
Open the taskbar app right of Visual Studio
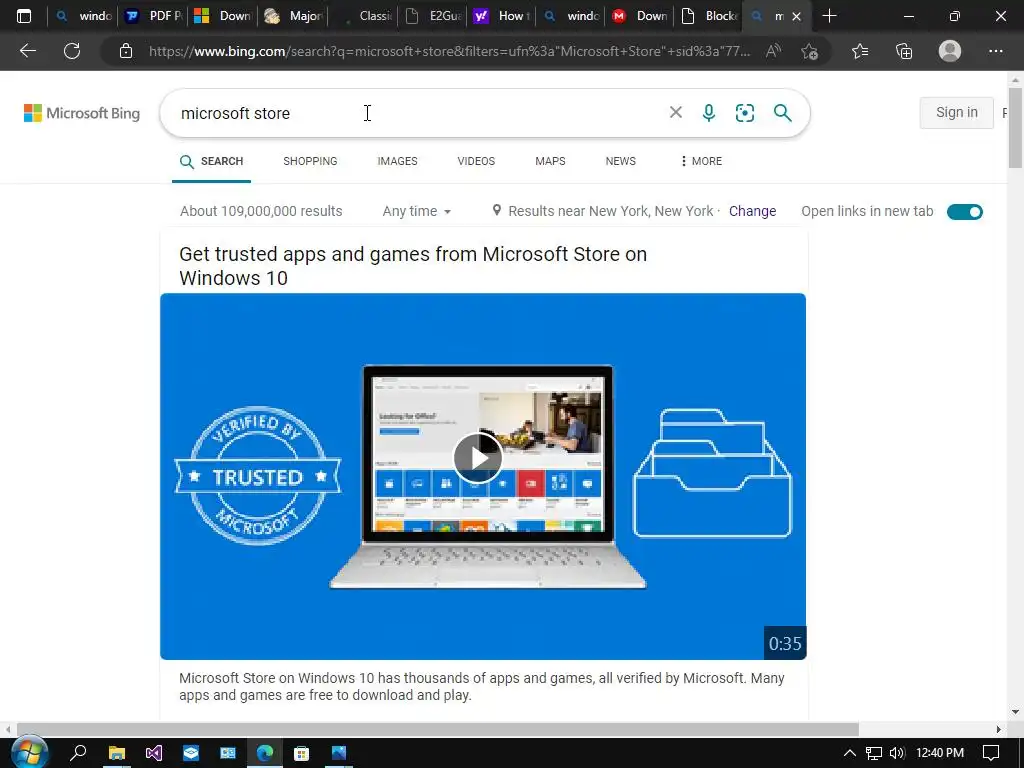point(191,753)
